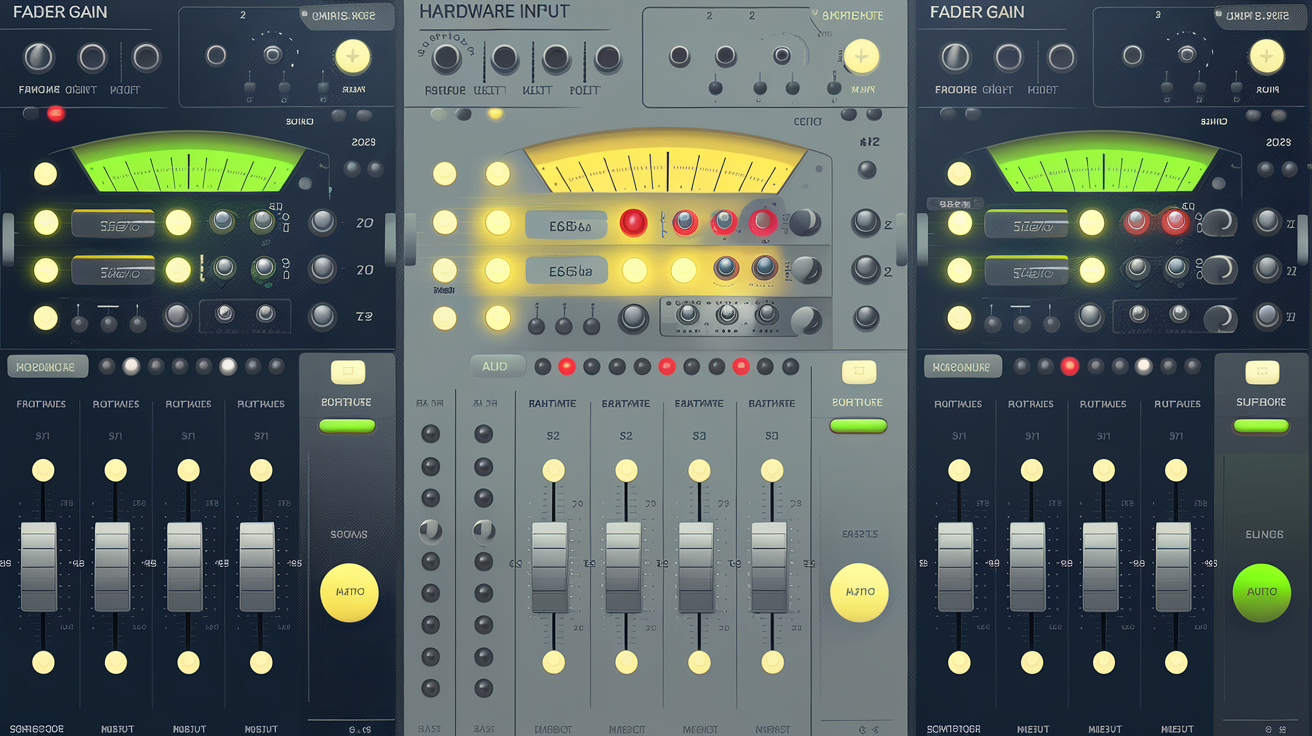Select the HARDWARE INPUT panel header
The image size is (1312, 736).
pyautogui.click(x=494, y=12)
